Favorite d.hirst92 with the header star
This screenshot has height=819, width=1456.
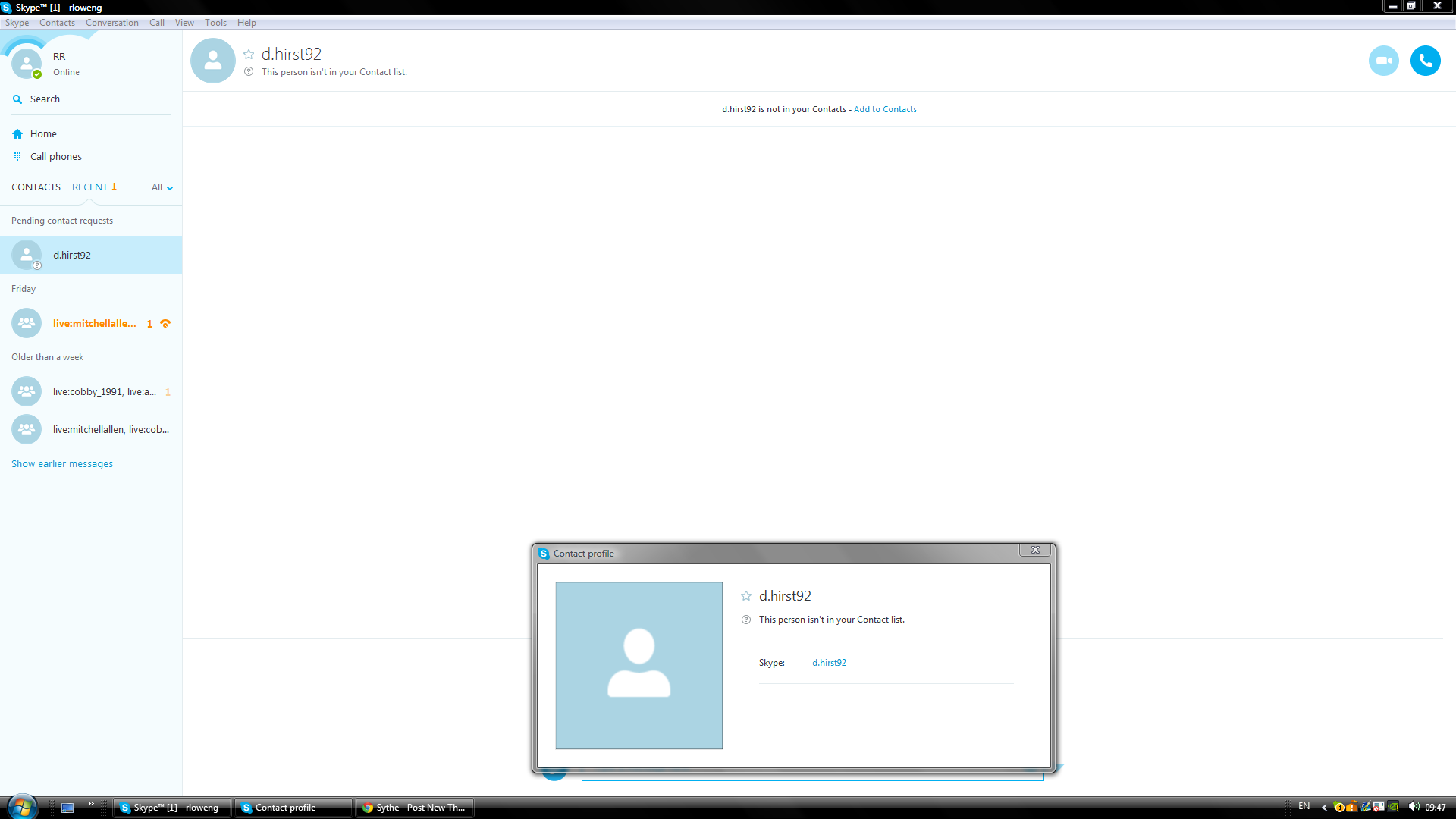pyautogui.click(x=249, y=54)
